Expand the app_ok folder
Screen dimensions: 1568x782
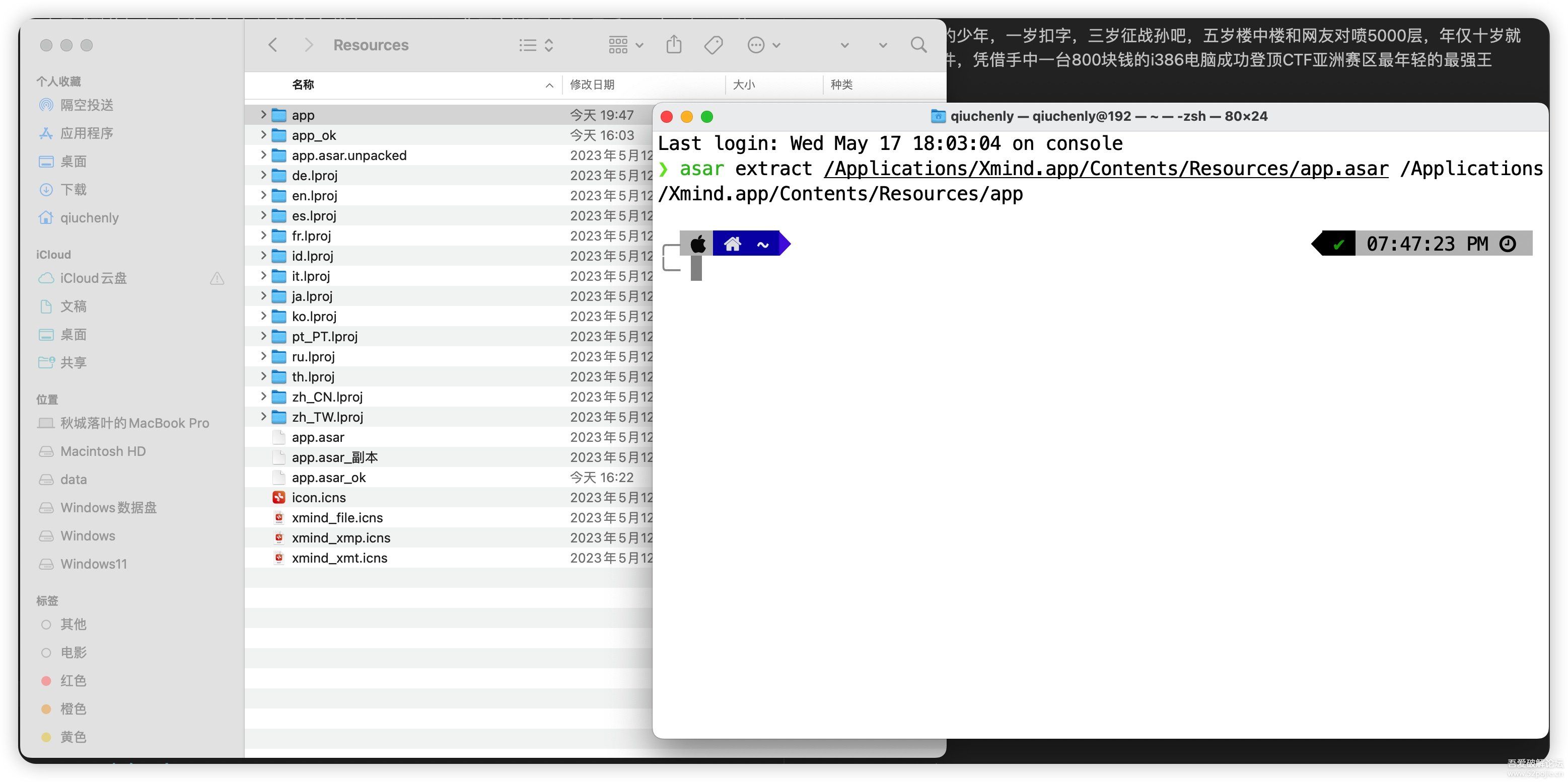[263, 134]
